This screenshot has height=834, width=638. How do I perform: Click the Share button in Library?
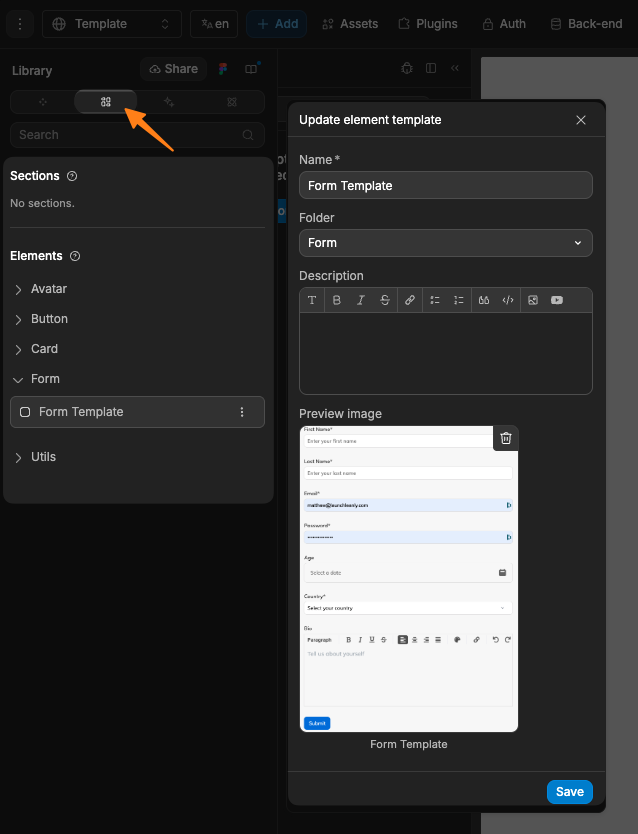click(173, 69)
